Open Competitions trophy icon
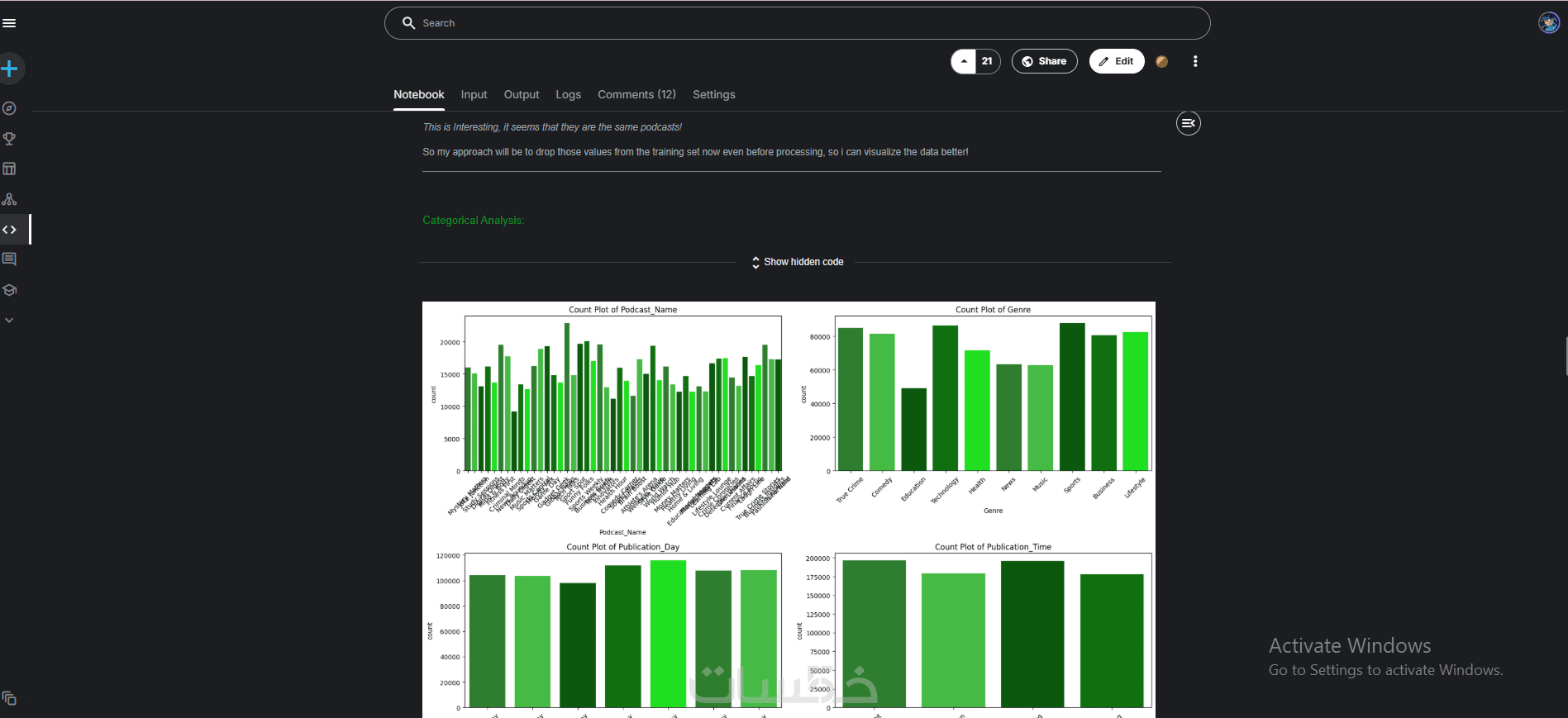1568x718 pixels. pos(9,139)
